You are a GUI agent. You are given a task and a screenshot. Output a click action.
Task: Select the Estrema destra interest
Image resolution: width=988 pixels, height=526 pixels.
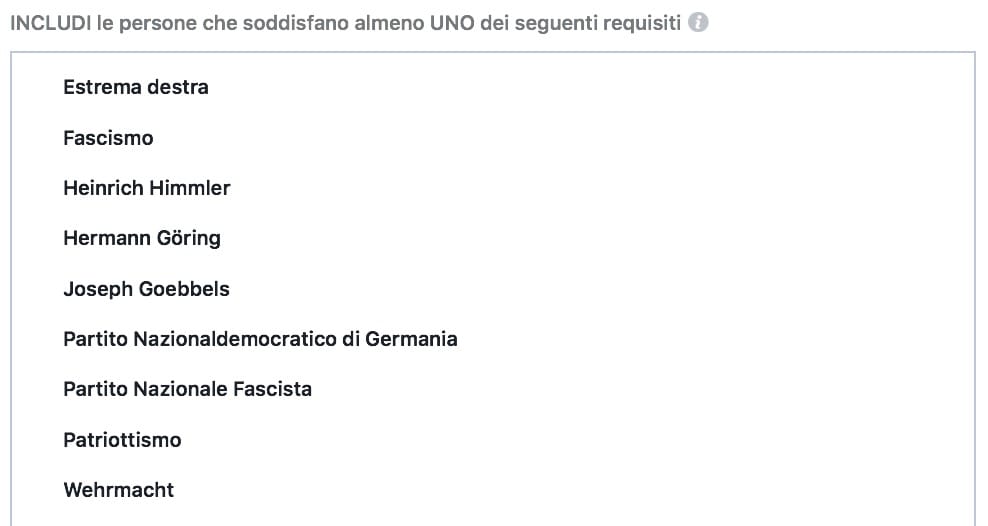click(136, 87)
